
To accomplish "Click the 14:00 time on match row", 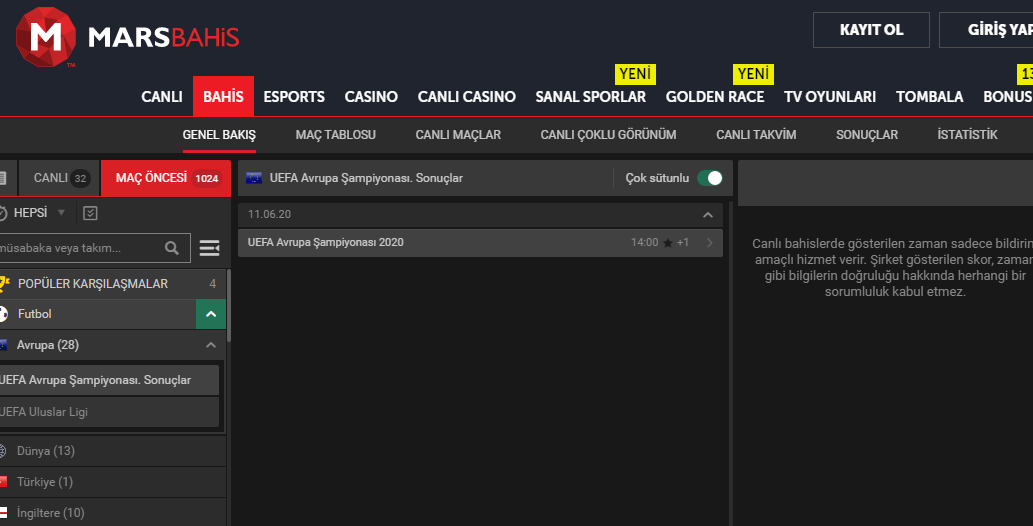I will click(644, 243).
